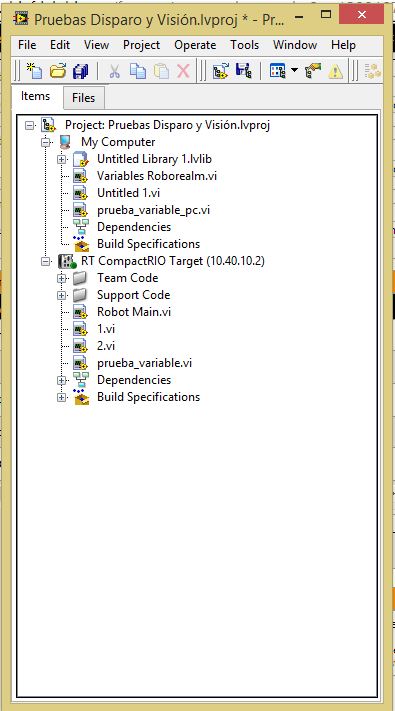This screenshot has width=395, height=711.
Task: Open the Window menu
Action: [295, 45]
